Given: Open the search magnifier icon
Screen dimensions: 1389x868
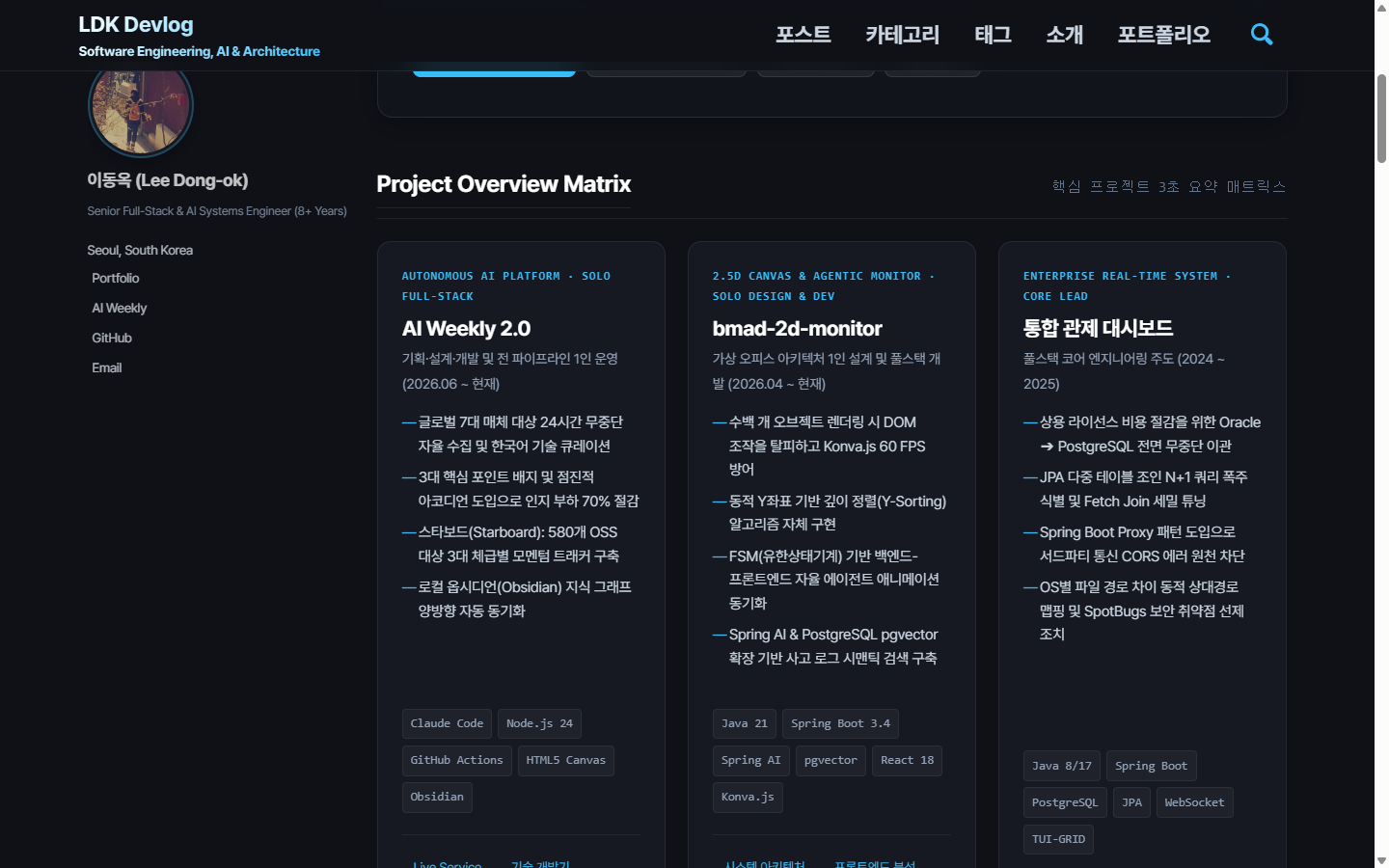Looking at the screenshot, I should pyautogui.click(x=1262, y=35).
